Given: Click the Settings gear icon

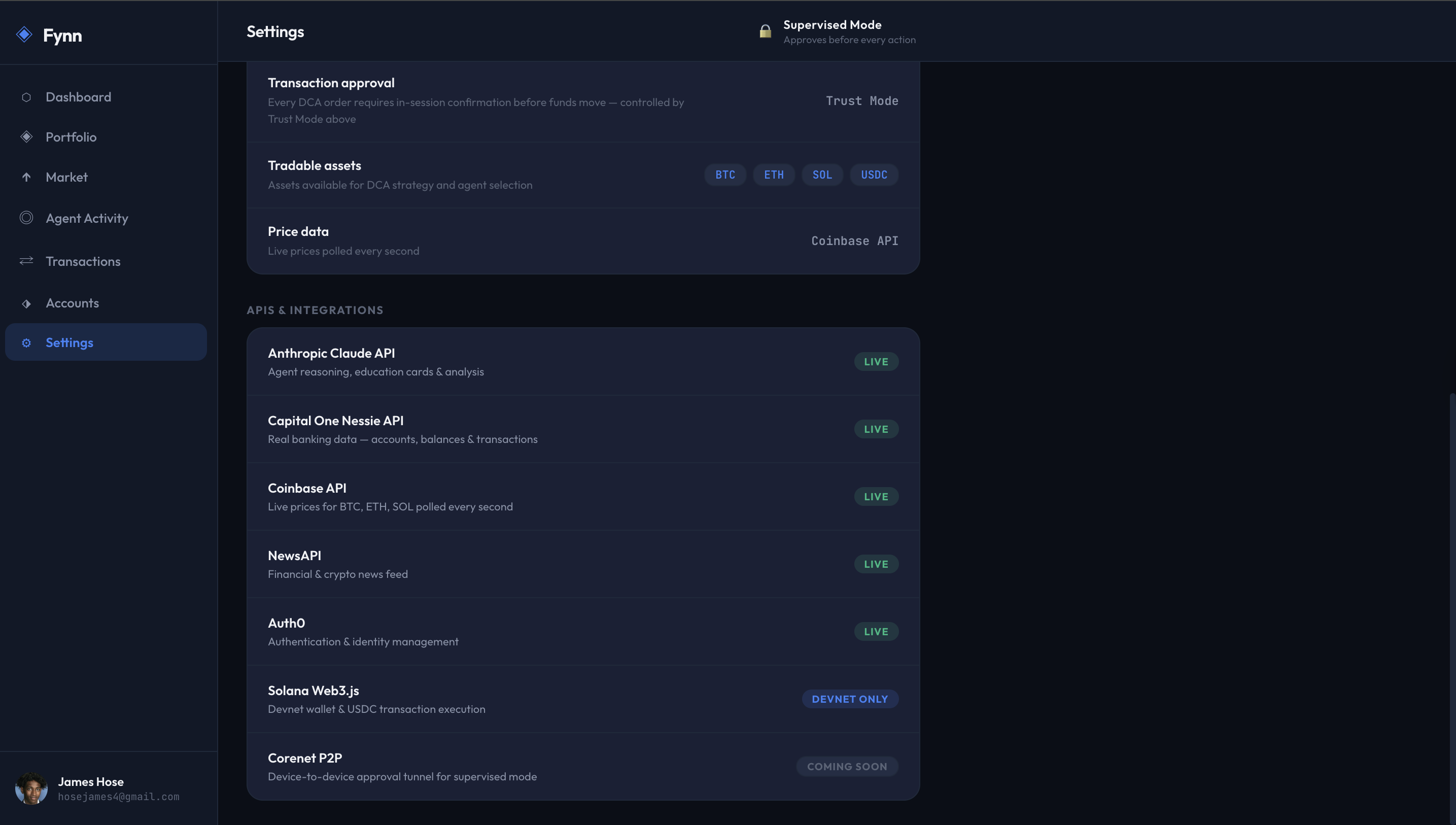Looking at the screenshot, I should [26, 343].
